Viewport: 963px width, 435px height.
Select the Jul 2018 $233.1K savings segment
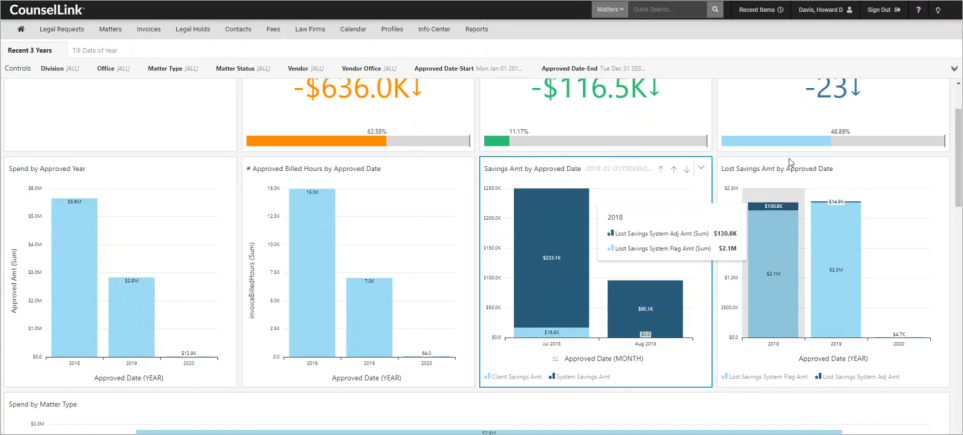click(552, 258)
